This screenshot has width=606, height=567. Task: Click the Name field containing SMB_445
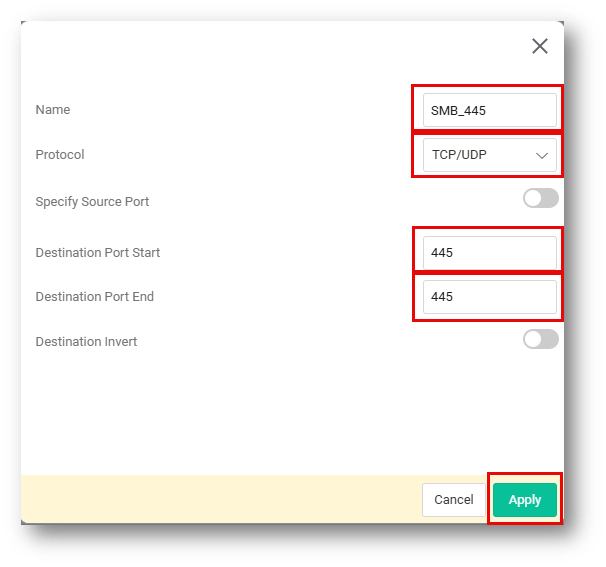click(489, 110)
